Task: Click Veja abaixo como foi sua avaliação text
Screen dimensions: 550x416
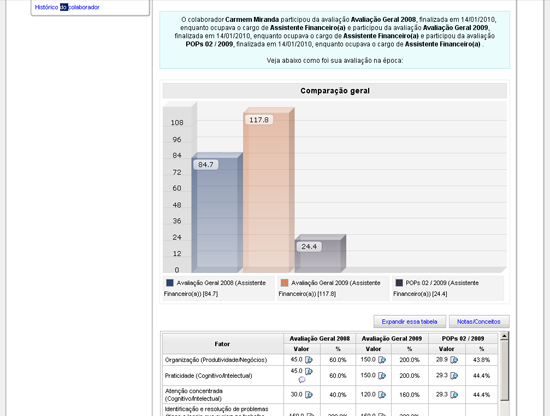Action: 335,60
